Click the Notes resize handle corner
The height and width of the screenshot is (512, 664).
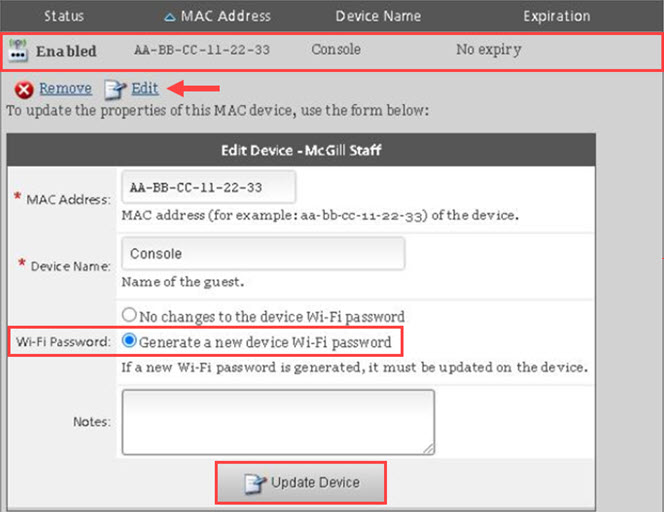tap(429, 449)
